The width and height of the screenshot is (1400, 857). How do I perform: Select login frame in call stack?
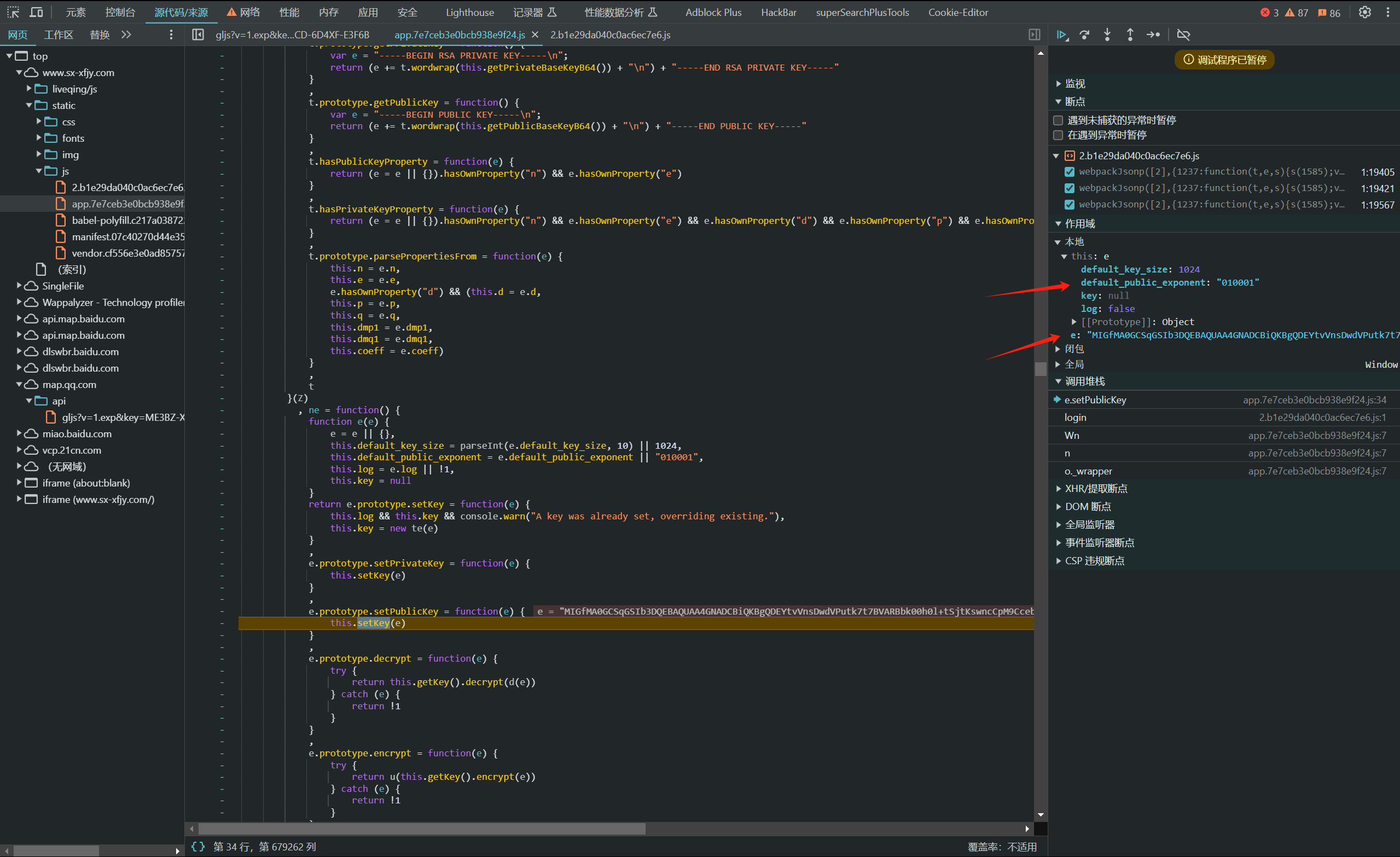click(x=1224, y=418)
